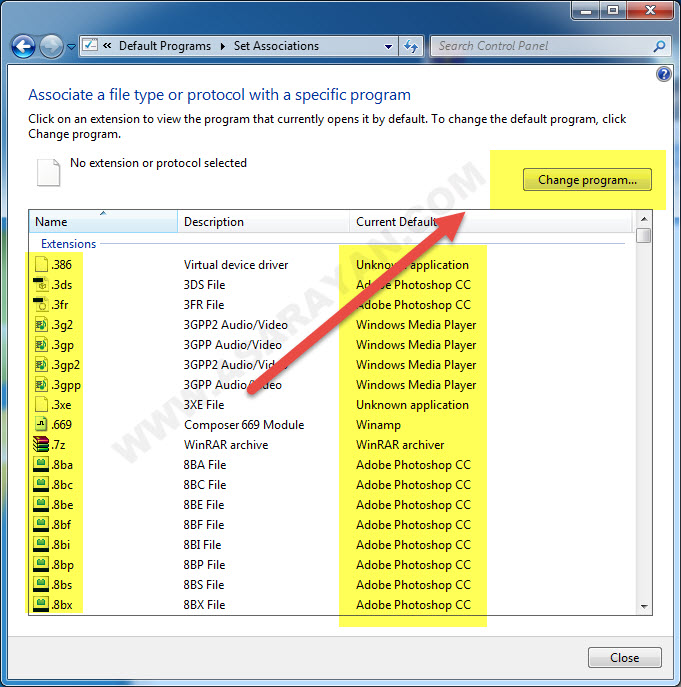
Task: Click the address bar refresh button
Action: [410, 46]
